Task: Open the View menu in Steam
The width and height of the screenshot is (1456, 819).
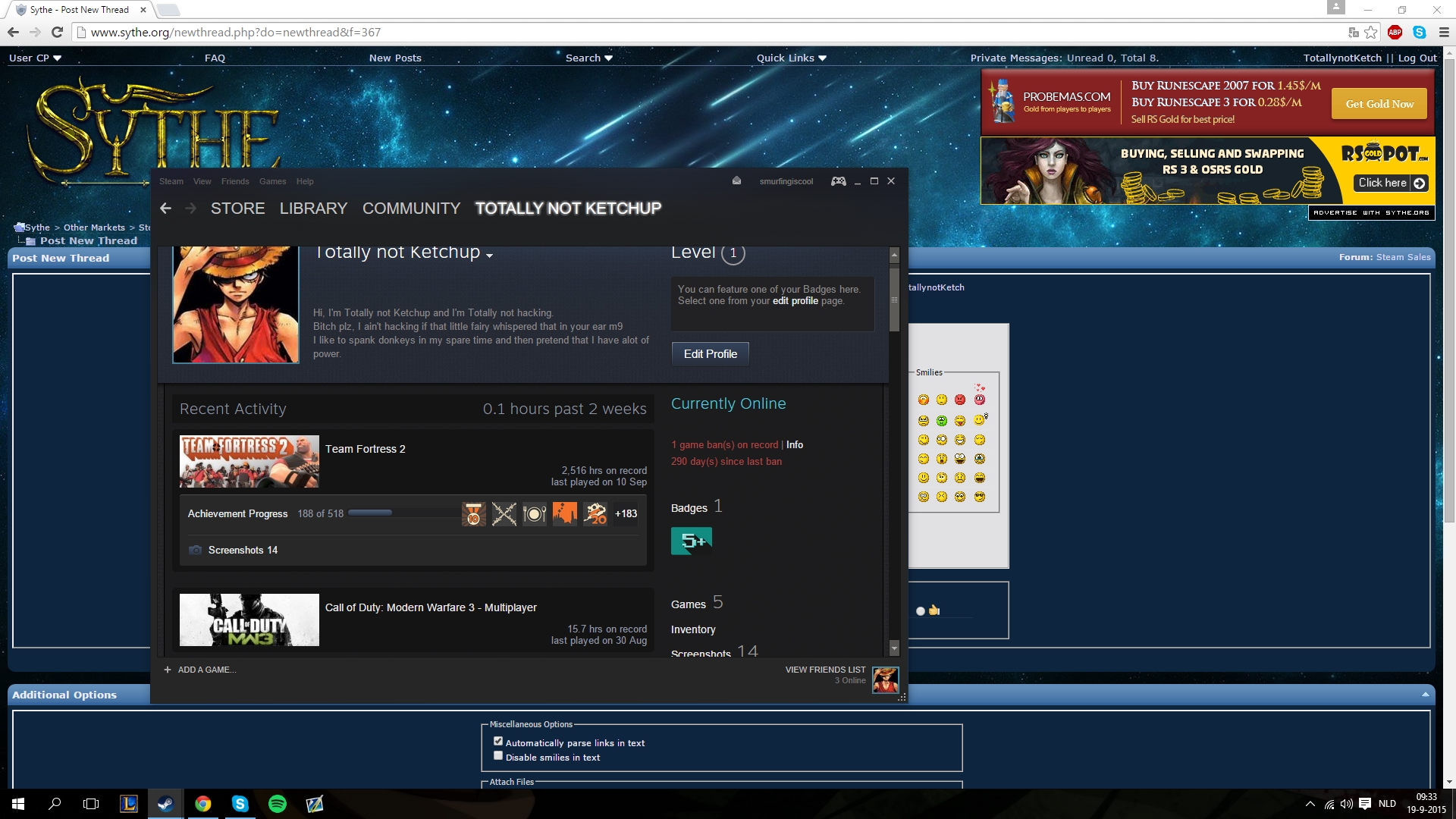Action: pos(202,181)
